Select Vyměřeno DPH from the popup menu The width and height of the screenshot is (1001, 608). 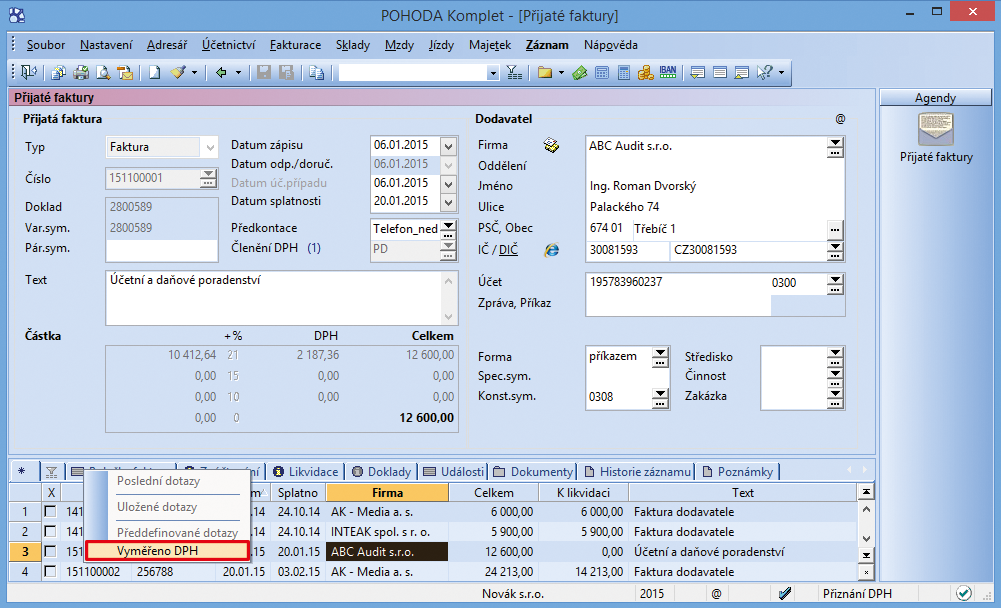(167, 551)
